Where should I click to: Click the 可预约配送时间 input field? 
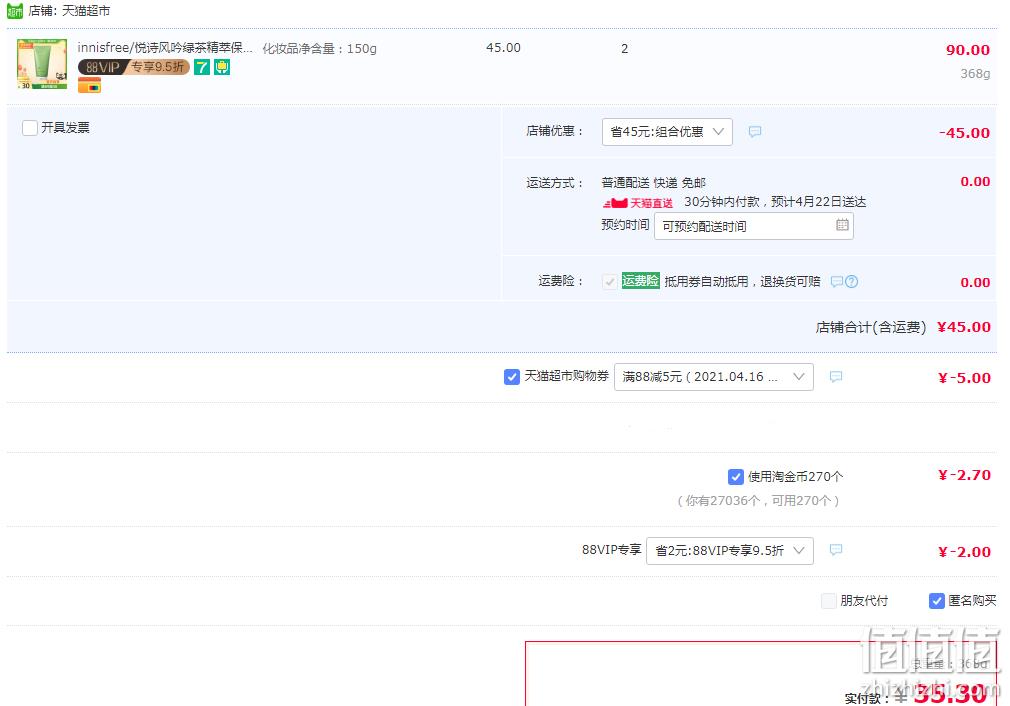(754, 226)
